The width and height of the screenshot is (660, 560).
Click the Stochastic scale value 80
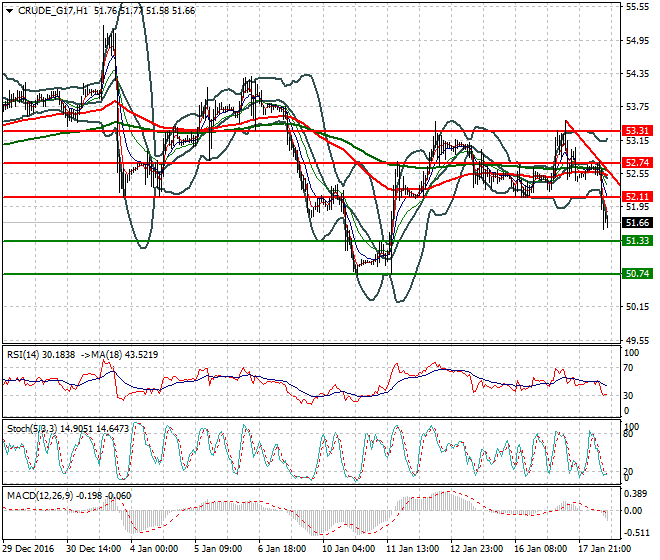[x=630, y=435]
